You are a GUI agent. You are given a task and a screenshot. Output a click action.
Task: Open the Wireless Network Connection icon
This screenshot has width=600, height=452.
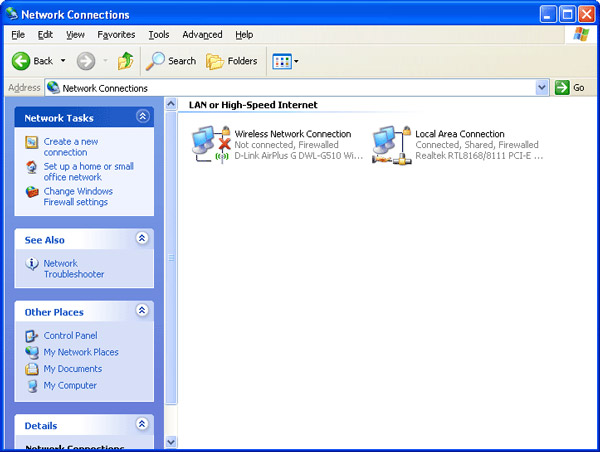[x=212, y=145]
